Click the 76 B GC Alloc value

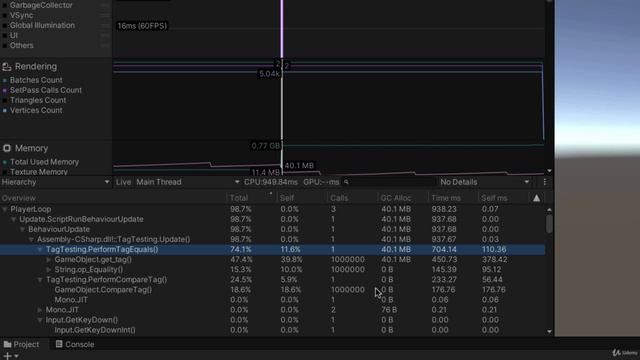[389, 310]
